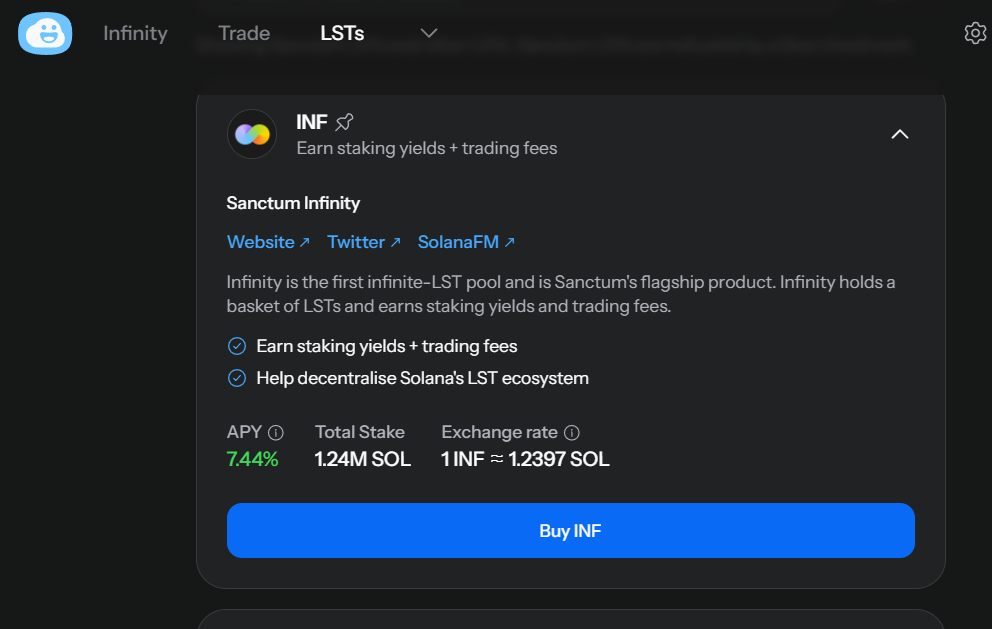This screenshot has height=629, width=992.
Task: Collapse the INF card with the chevron
Action: (x=899, y=134)
